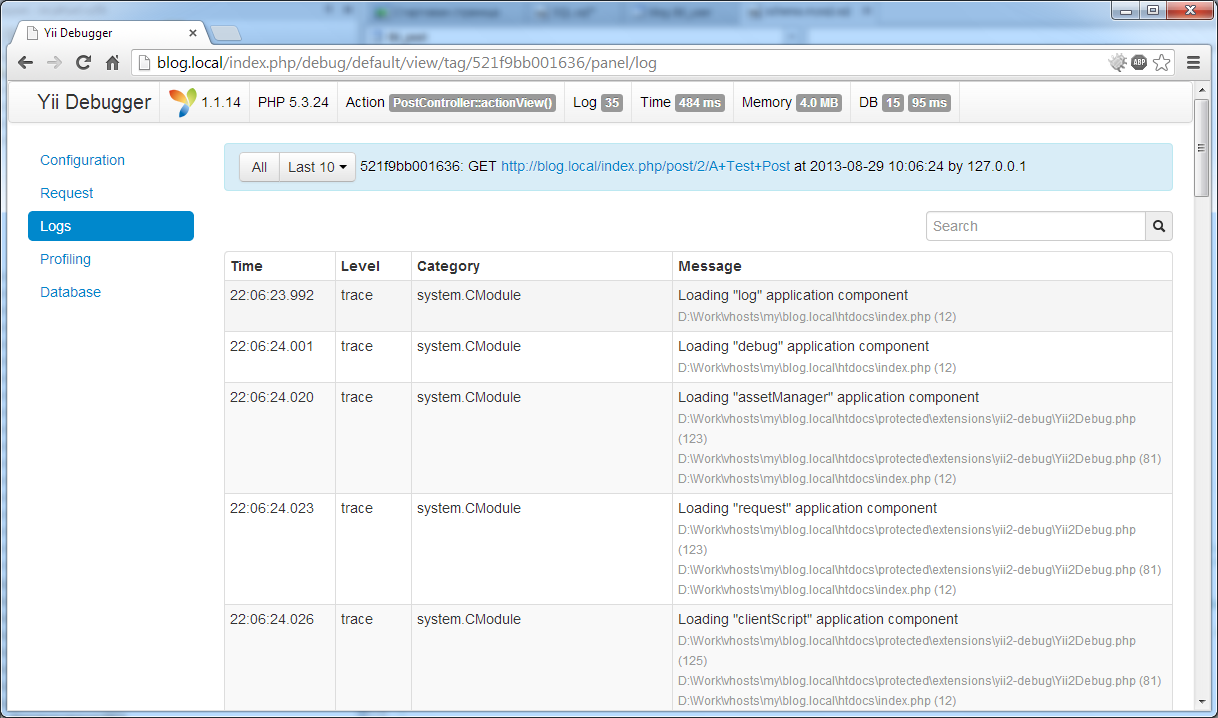Image resolution: width=1218 pixels, height=718 pixels.
Task: Click the browser address bar URL
Action: pos(407,62)
